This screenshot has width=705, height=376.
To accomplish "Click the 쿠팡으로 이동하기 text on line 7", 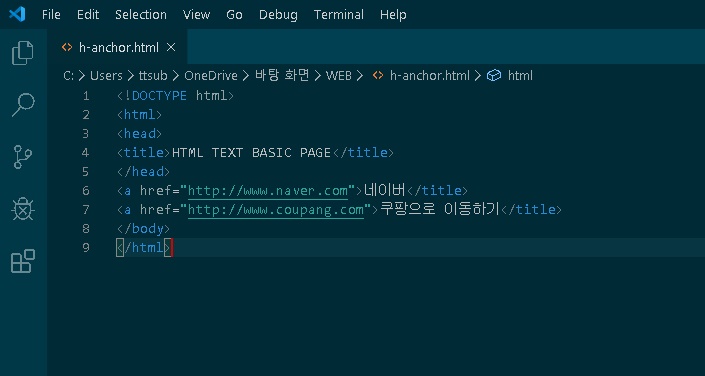I will tap(440, 209).
